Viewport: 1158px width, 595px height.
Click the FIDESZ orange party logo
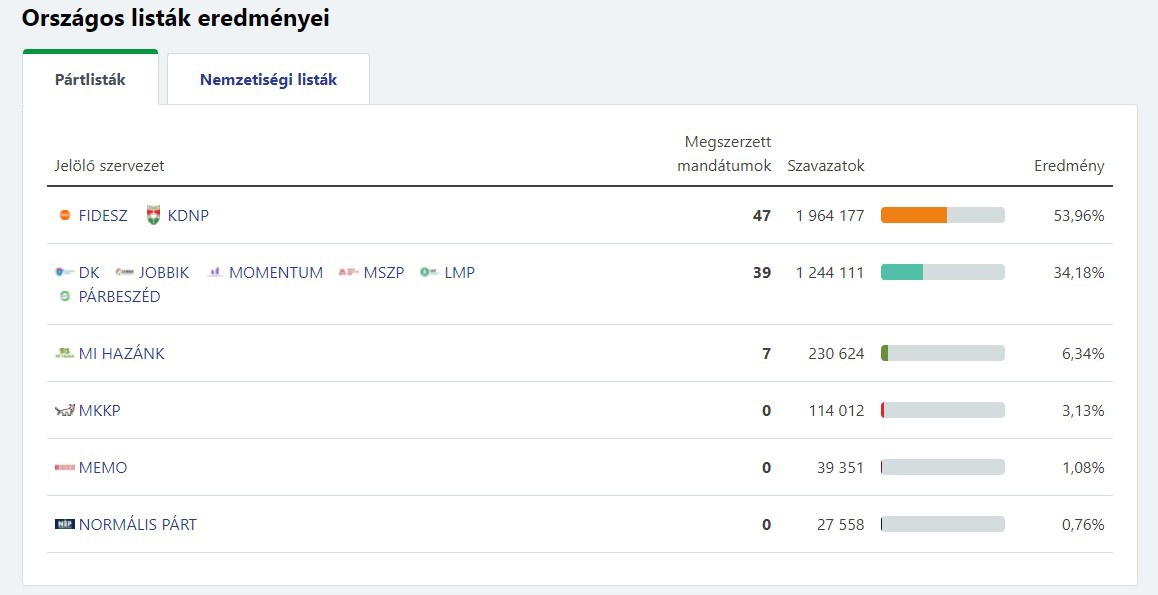pyautogui.click(x=65, y=216)
